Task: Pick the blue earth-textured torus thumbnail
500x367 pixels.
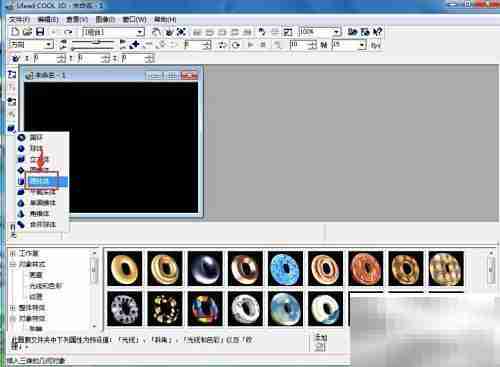Action: (285, 309)
